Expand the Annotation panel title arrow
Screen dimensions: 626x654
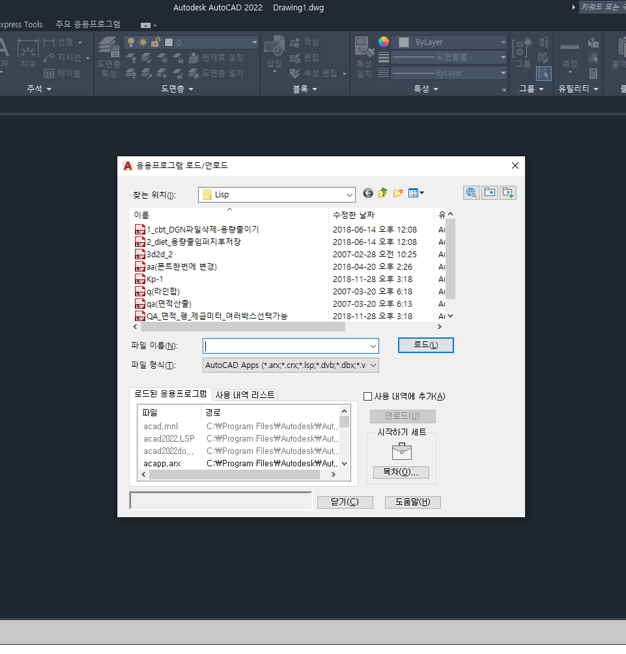[x=49, y=89]
